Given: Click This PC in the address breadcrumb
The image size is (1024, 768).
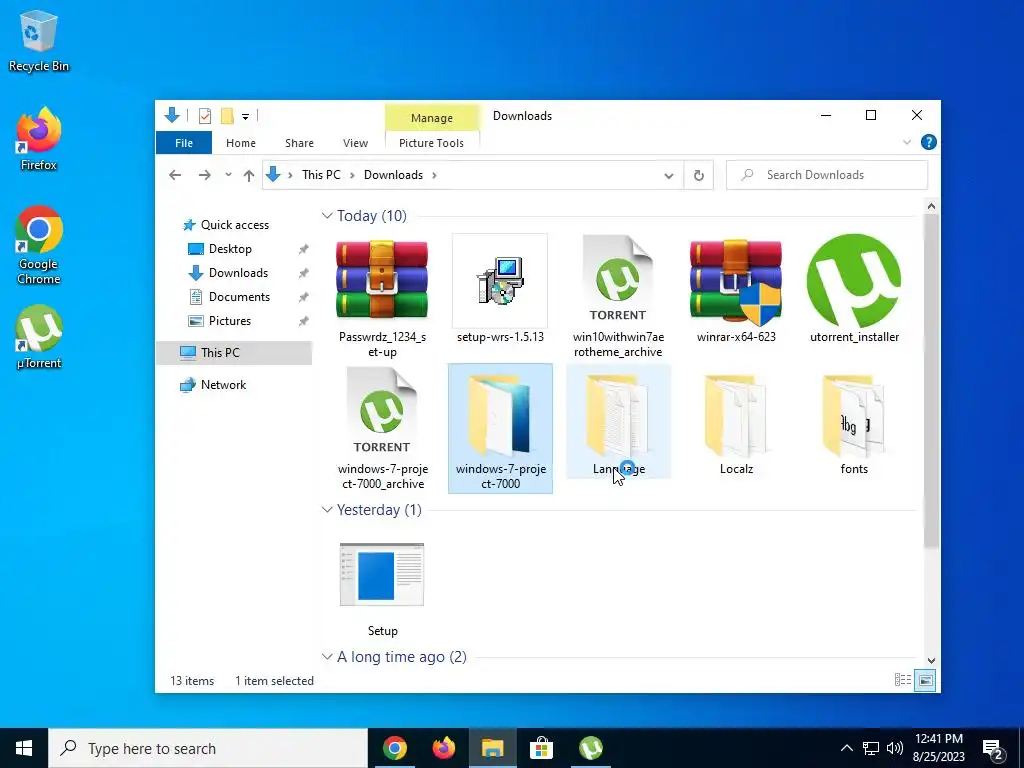Looking at the screenshot, I should pyautogui.click(x=321, y=175).
